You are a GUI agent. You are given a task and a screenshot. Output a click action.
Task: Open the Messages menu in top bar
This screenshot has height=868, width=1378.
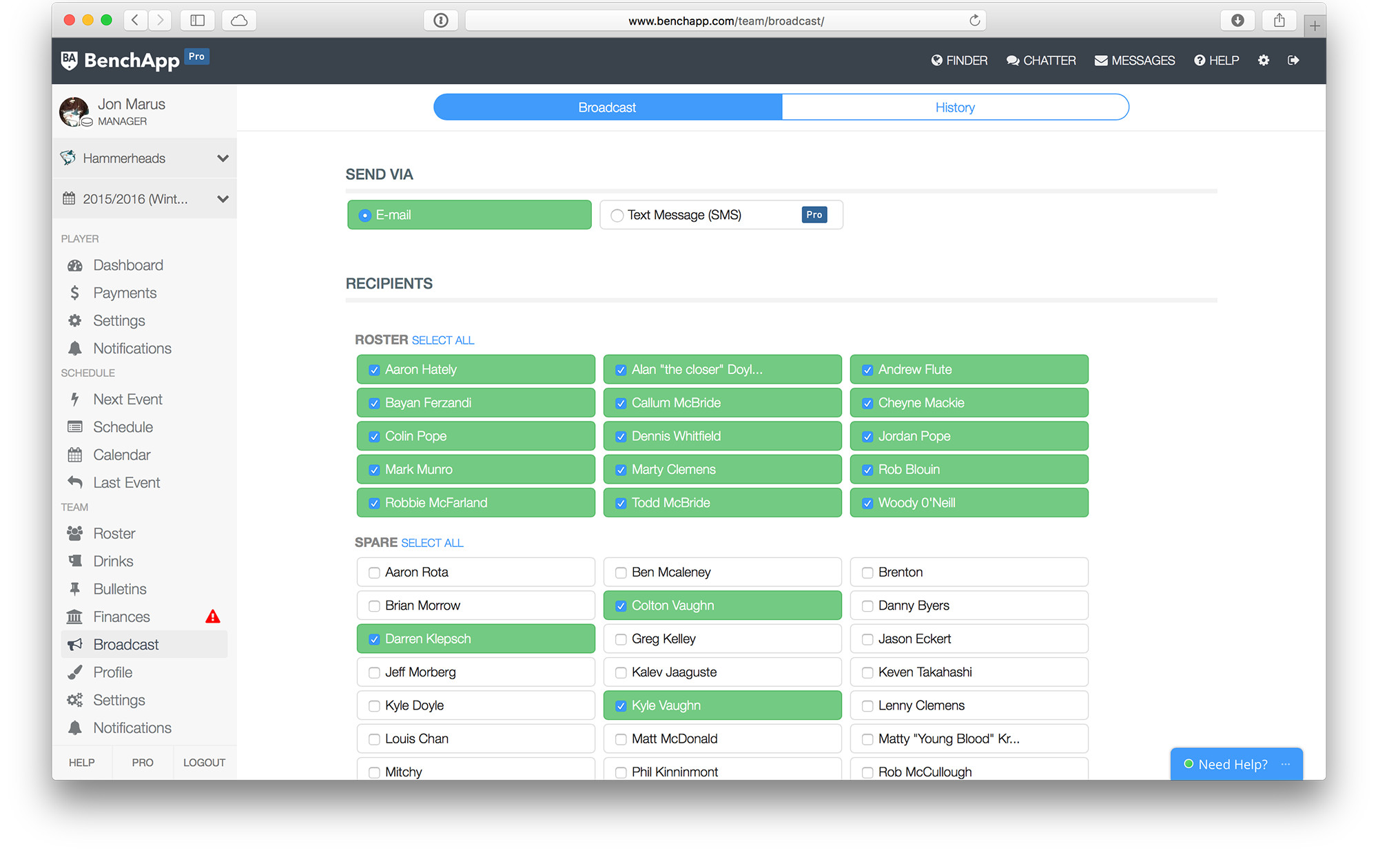click(1134, 61)
